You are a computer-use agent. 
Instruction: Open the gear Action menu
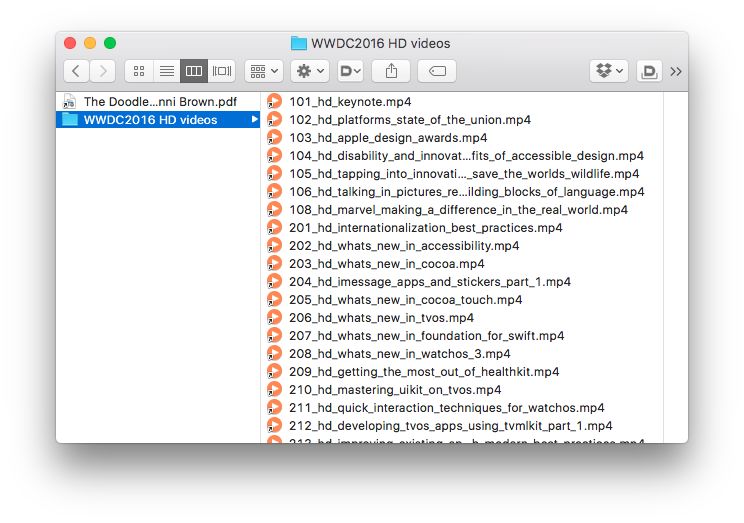[x=310, y=71]
